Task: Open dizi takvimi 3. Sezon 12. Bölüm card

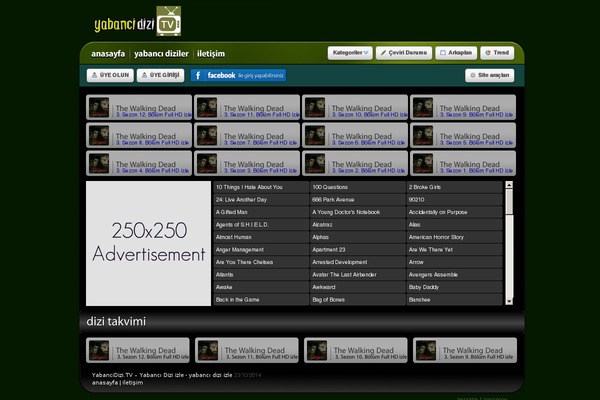Action: pos(138,350)
